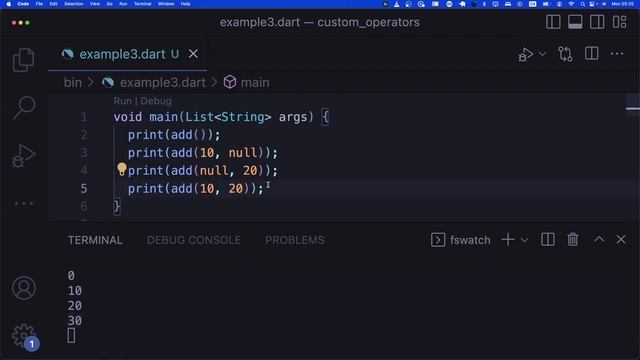Switch to the TERMINAL panel tab

pyautogui.click(x=95, y=240)
